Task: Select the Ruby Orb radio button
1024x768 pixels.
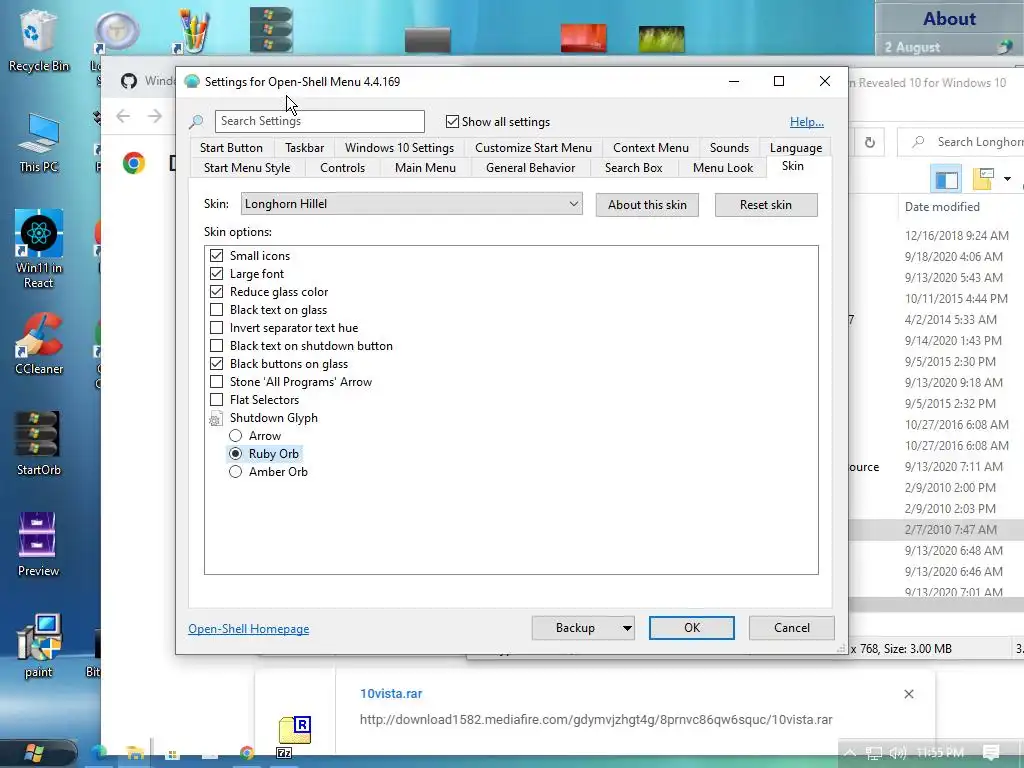Action: tap(235, 453)
